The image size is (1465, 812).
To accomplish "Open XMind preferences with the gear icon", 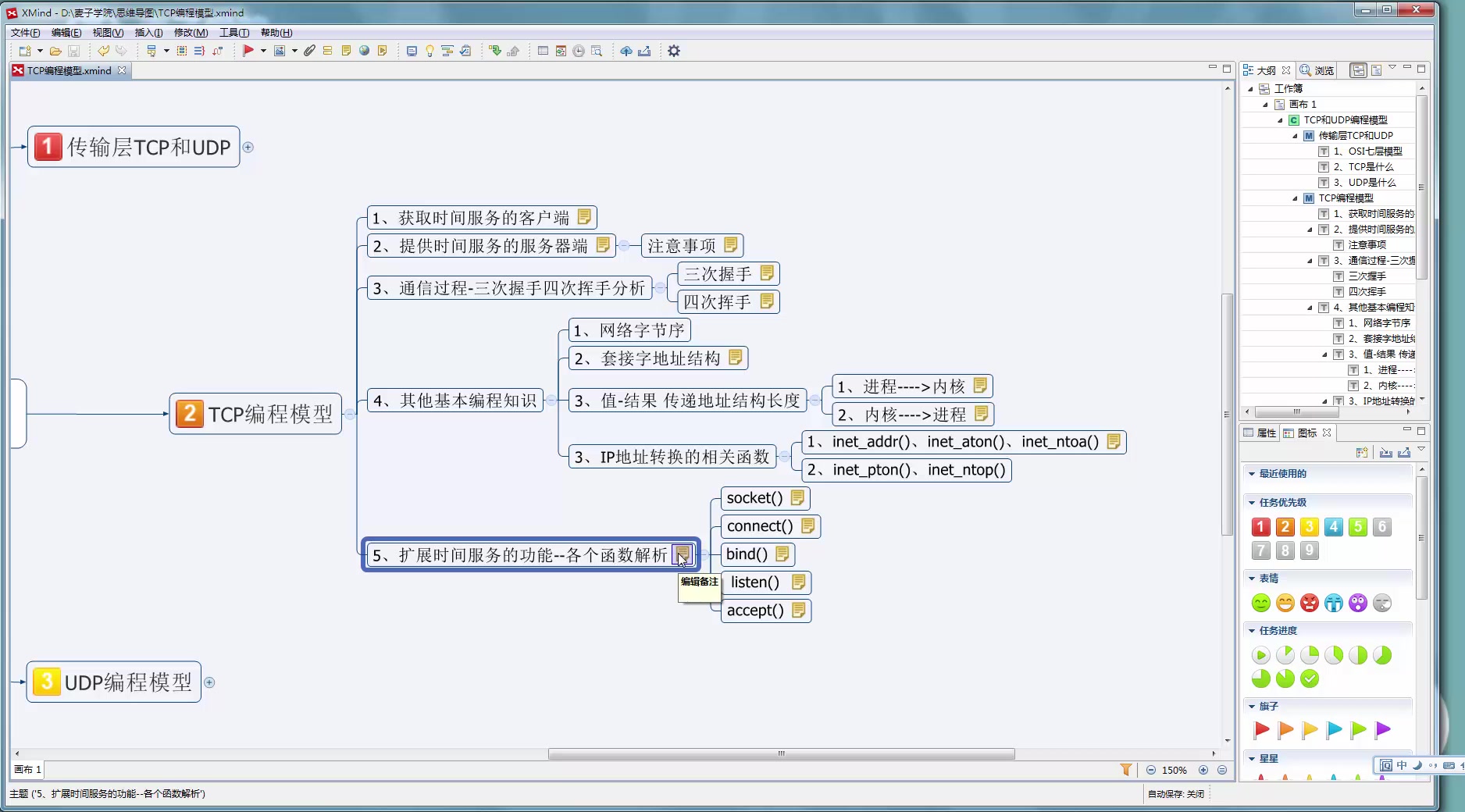I will (x=674, y=51).
